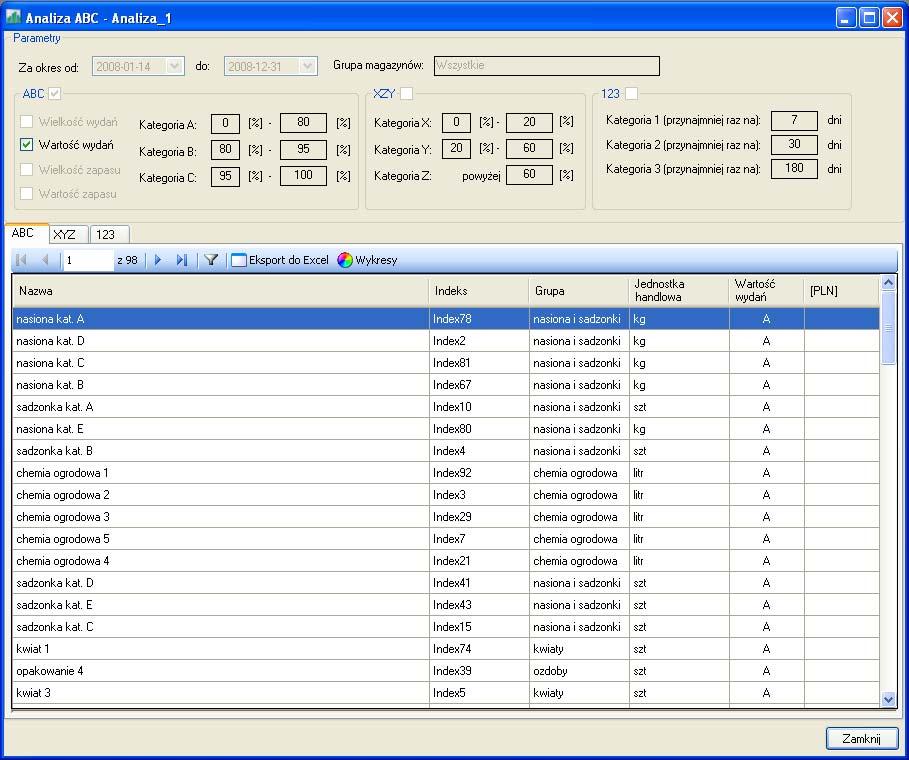
Task: Toggle the ABC group checkbox
Action: point(54,93)
